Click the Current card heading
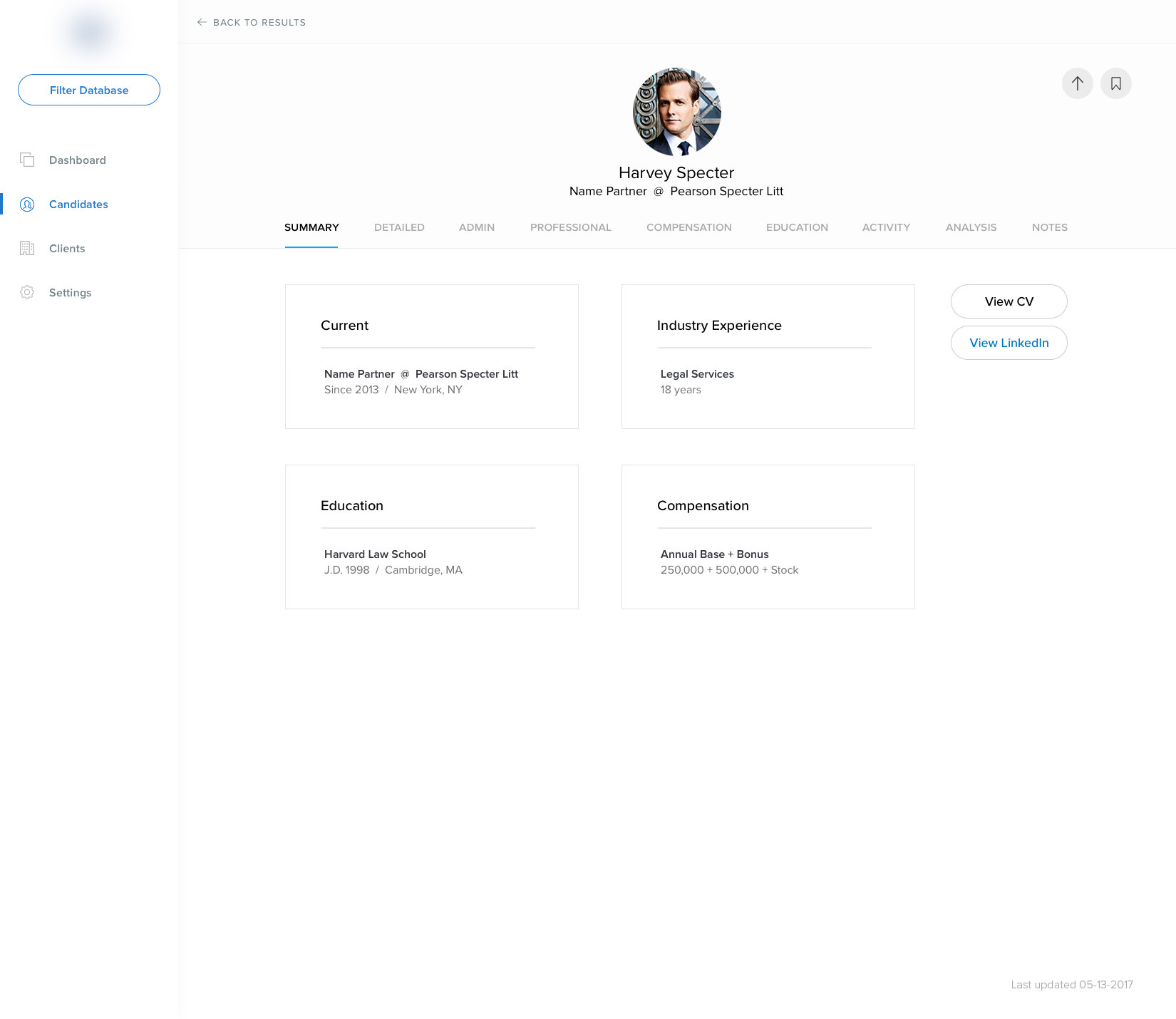Image resolution: width=1176 pixels, height=1019 pixels. 344,325
